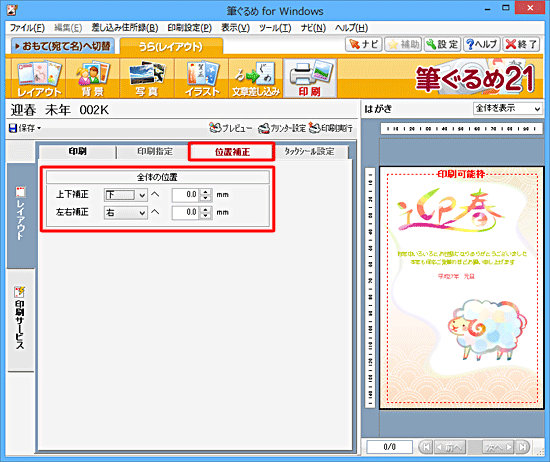Go to first page navigation button
Image resolution: width=550 pixels, height=462 pixels.
pos(426,447)
